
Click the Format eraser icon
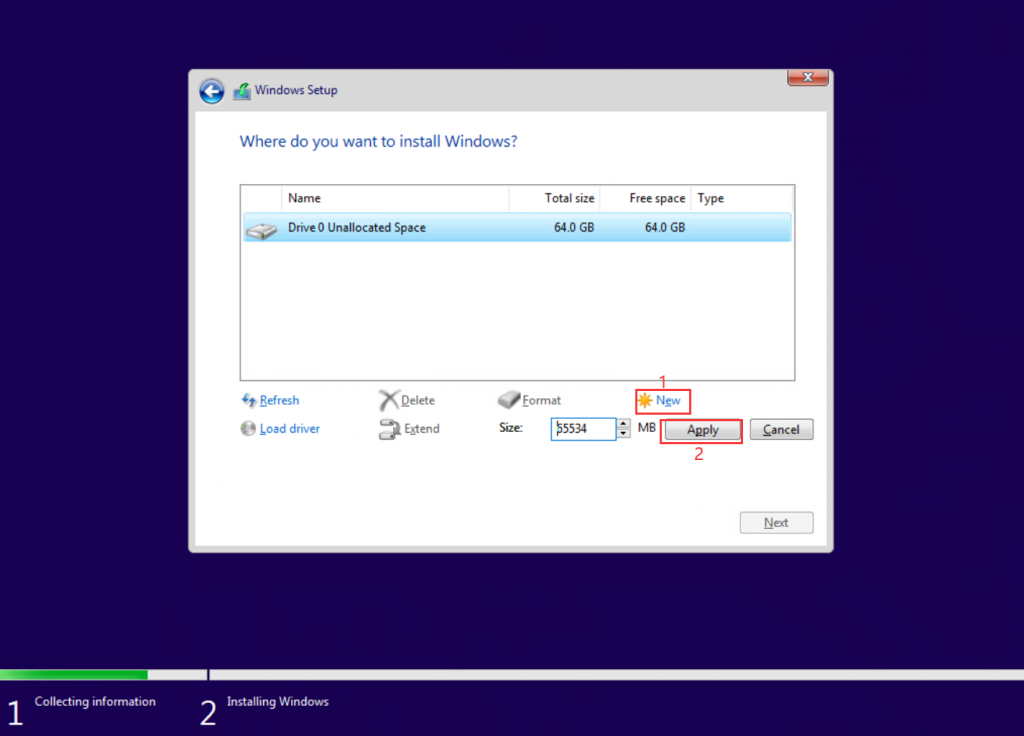click(x=509, y=400)
